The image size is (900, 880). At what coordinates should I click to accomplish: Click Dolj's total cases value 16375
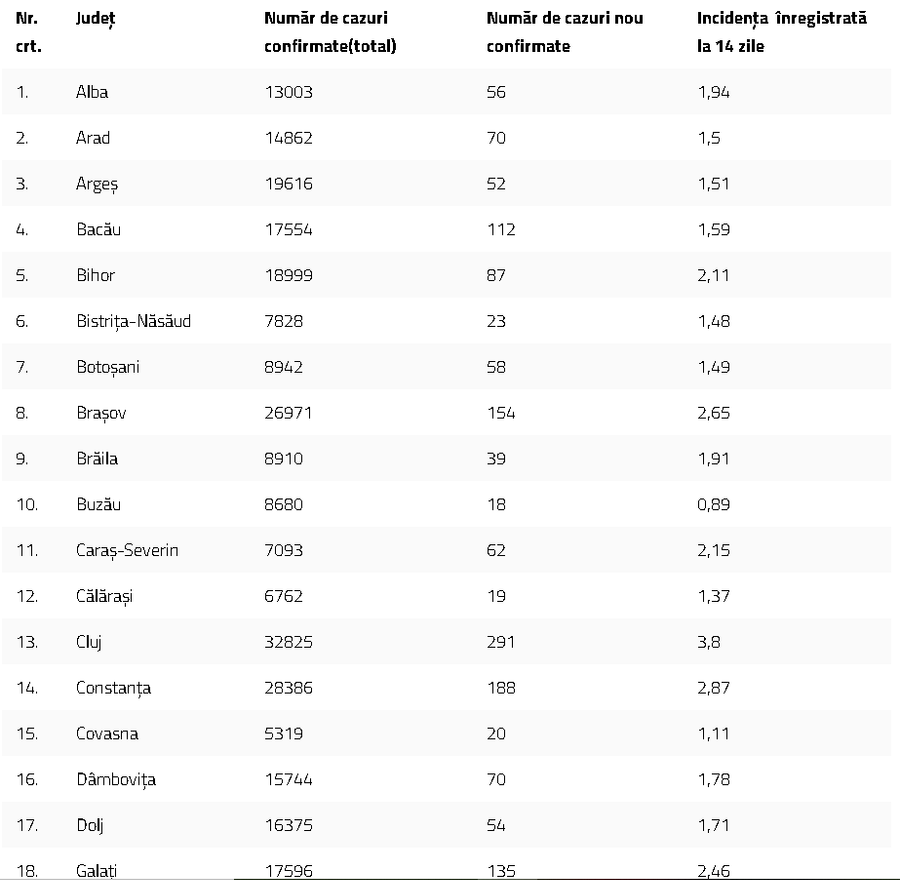[288, 825]
